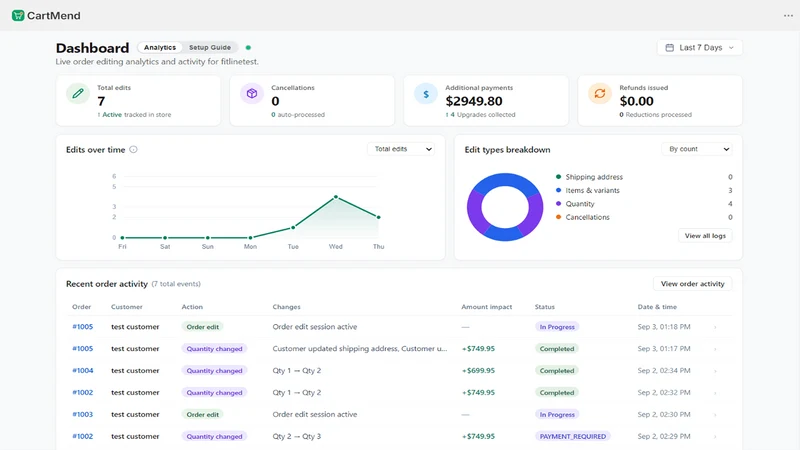Click the orange Refunds issued icon
Viewport: 800px width, 450px height.
pyautogui.click(x=599, y=94)
